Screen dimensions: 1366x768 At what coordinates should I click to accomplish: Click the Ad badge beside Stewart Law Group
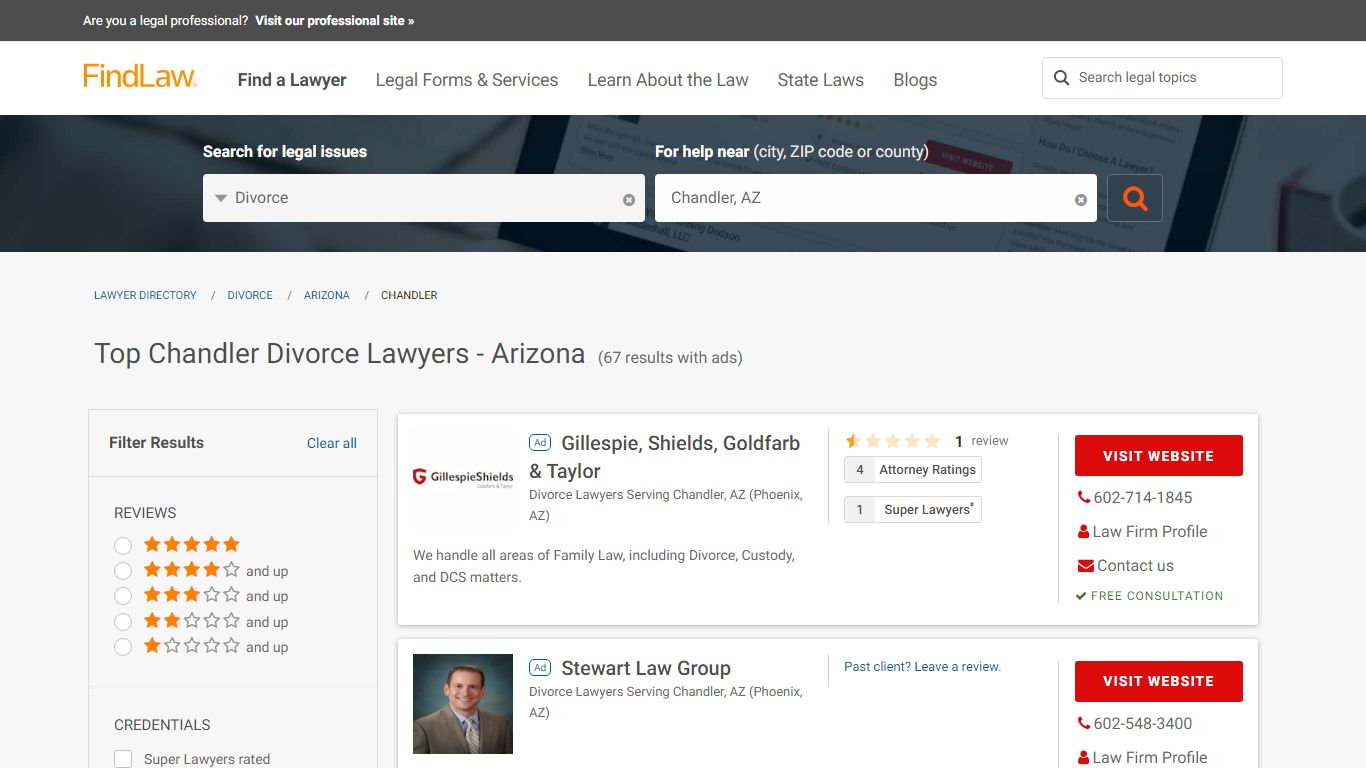tap(540, 668)
